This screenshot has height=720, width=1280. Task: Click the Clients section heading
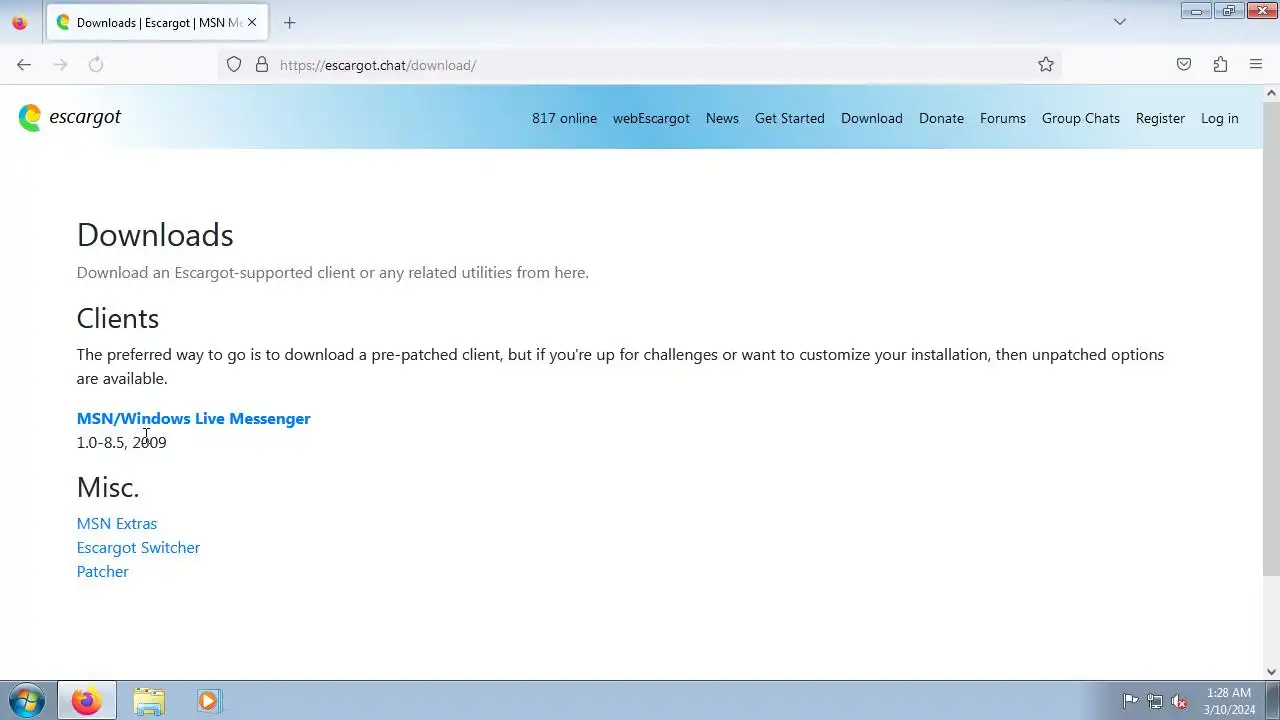pos(118,318)
